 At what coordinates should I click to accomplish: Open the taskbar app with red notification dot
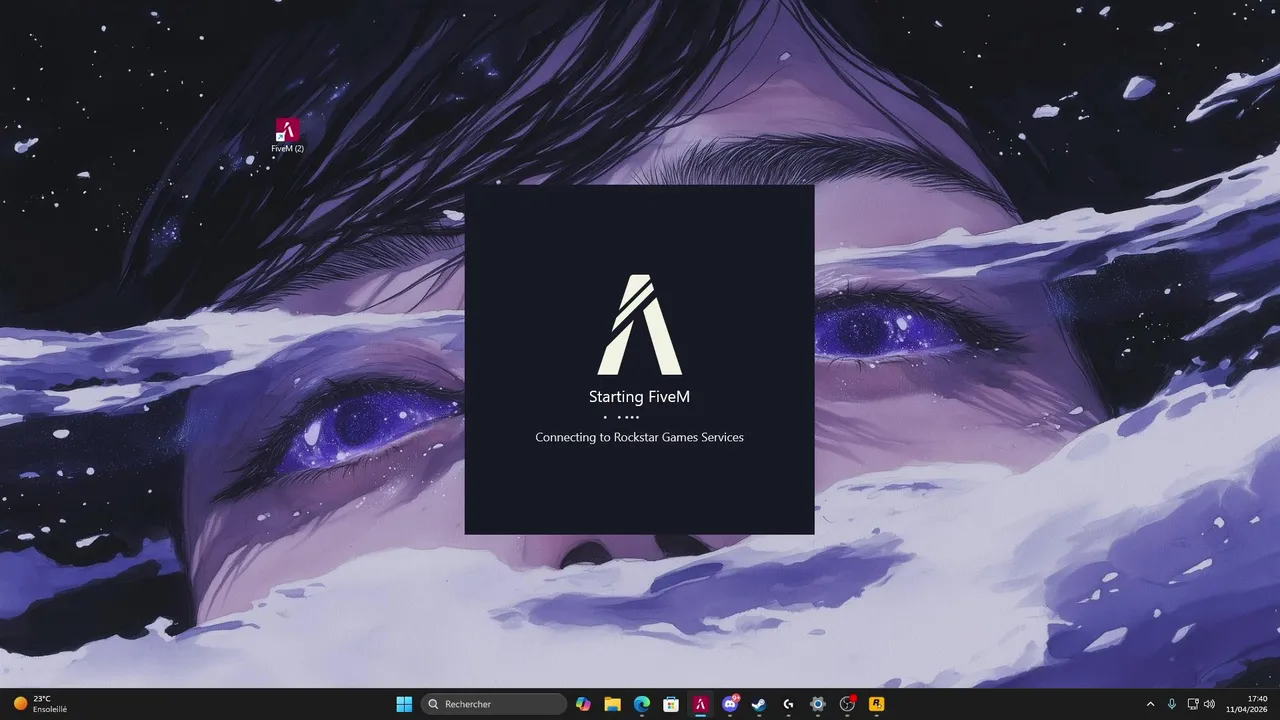click(847, 704)
